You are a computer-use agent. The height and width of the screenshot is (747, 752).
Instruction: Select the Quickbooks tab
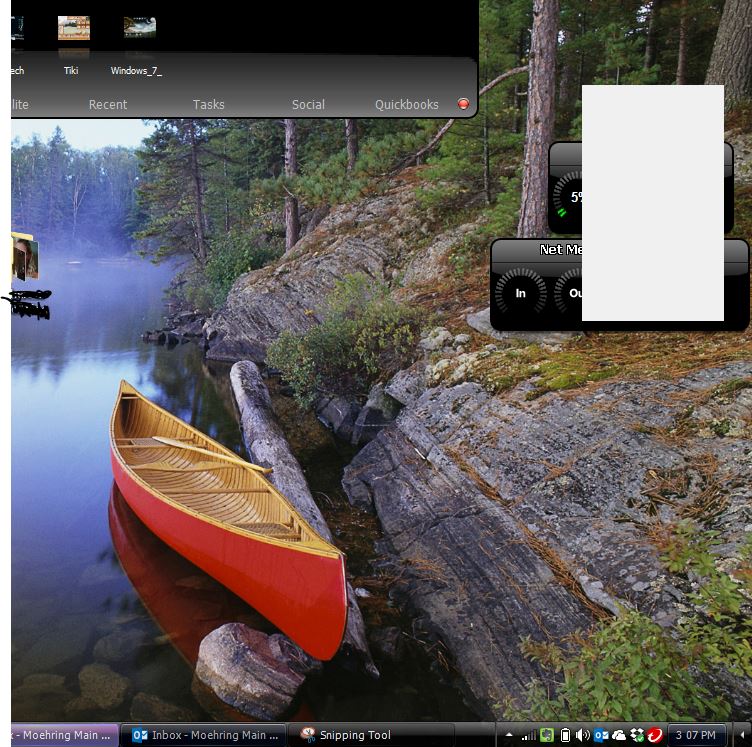tap(406, 104)
